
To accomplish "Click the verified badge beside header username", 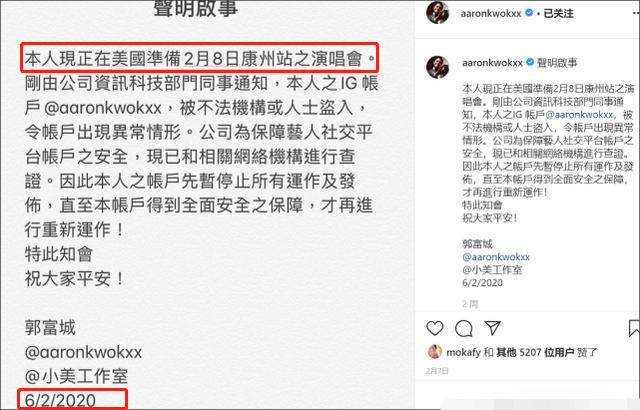I will [x=529, y=13].
